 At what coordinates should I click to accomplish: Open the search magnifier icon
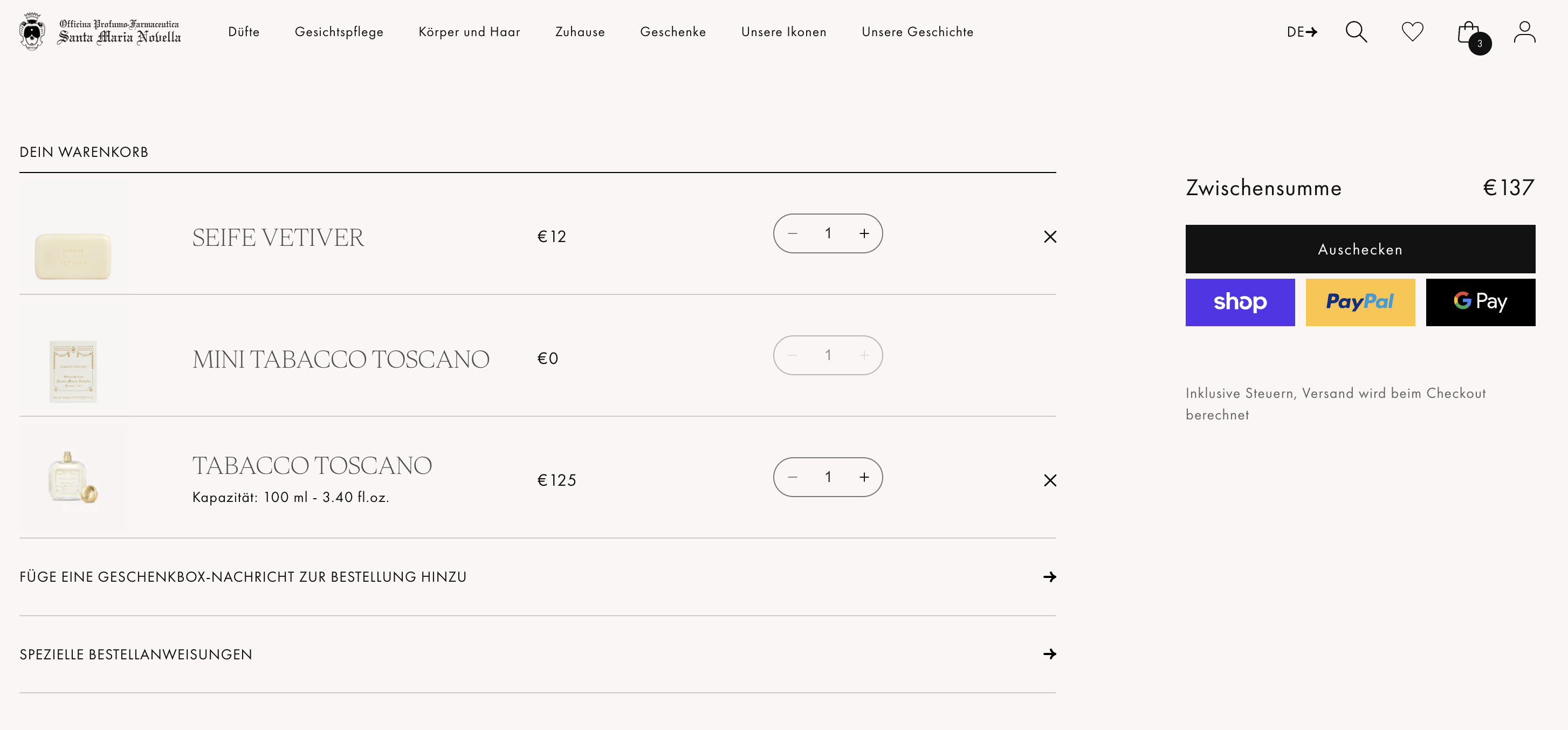click(x=1356, y=32)
